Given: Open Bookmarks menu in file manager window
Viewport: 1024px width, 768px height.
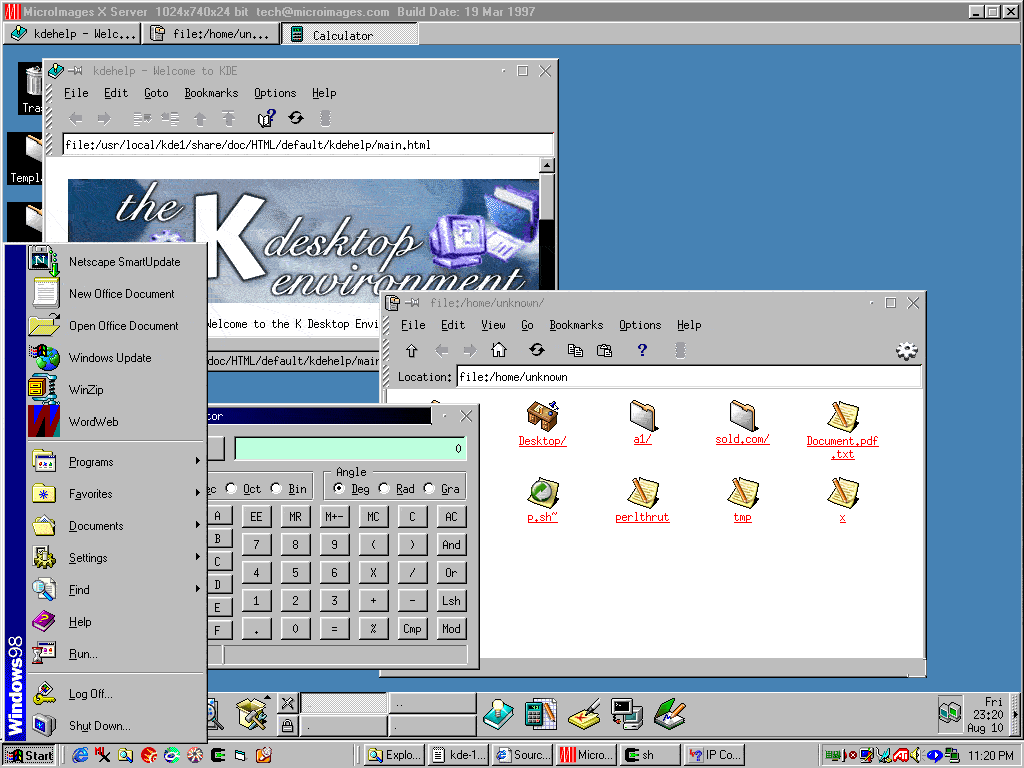Looking at the screenshot, I should (x=576, y=325).
